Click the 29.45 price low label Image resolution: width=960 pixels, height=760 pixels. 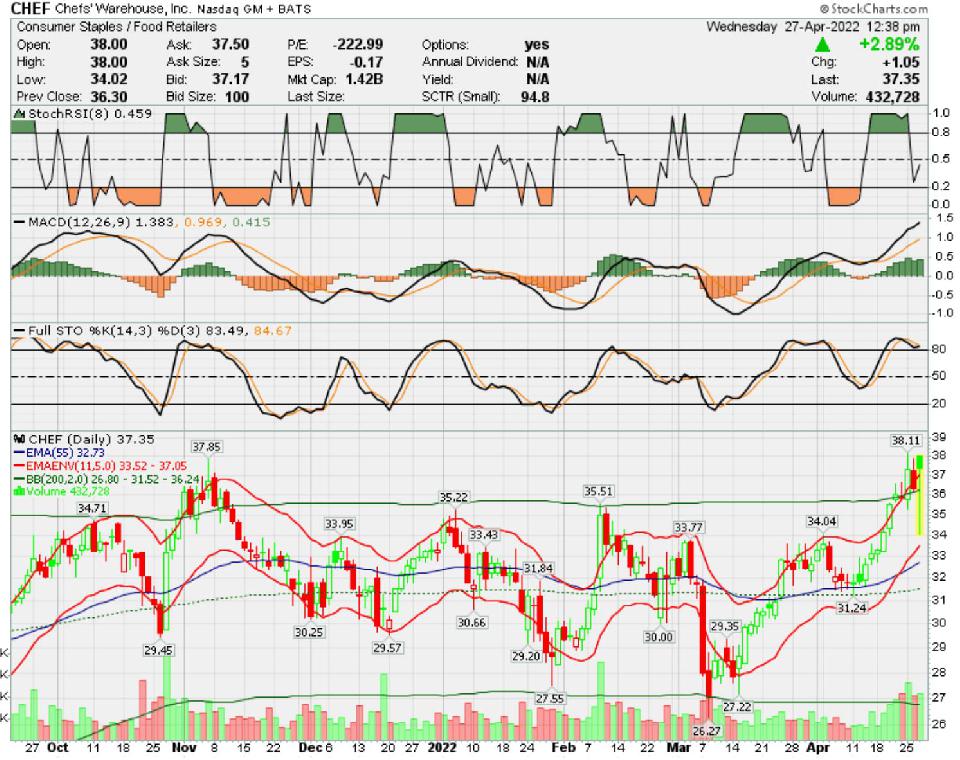(158, 650)
